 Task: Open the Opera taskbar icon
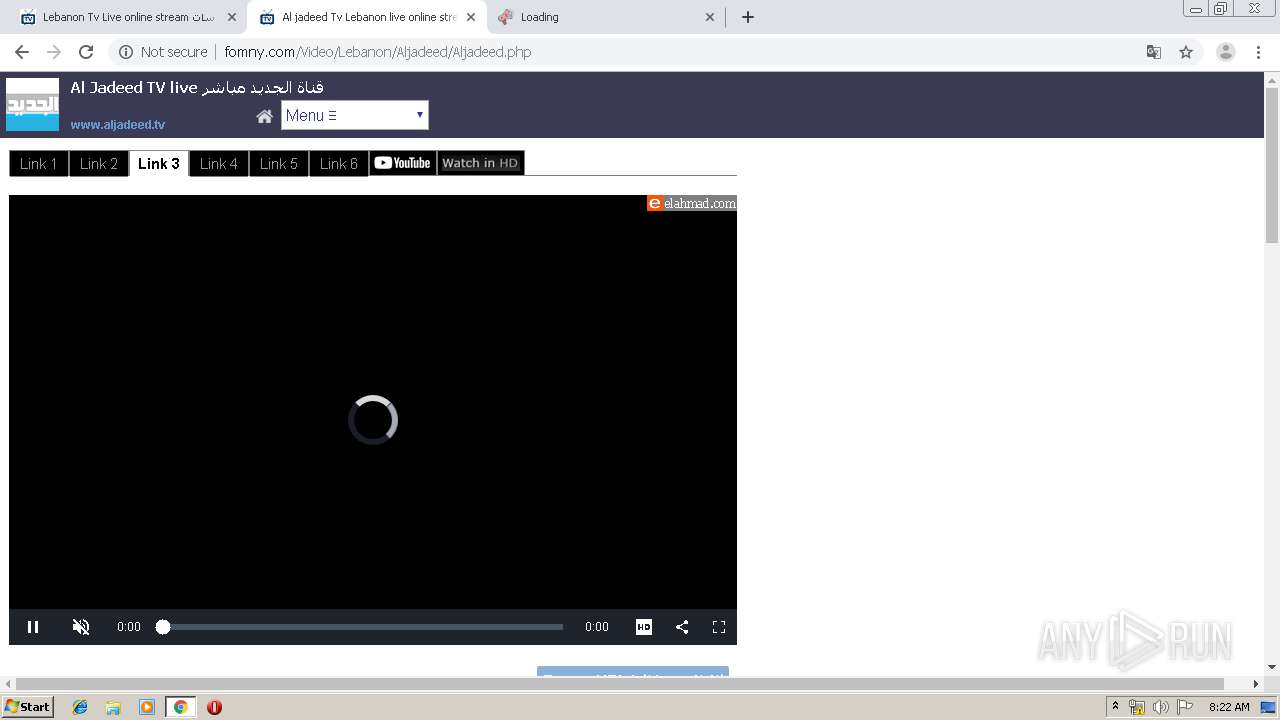pyautogui.click(x=214, y=707)
